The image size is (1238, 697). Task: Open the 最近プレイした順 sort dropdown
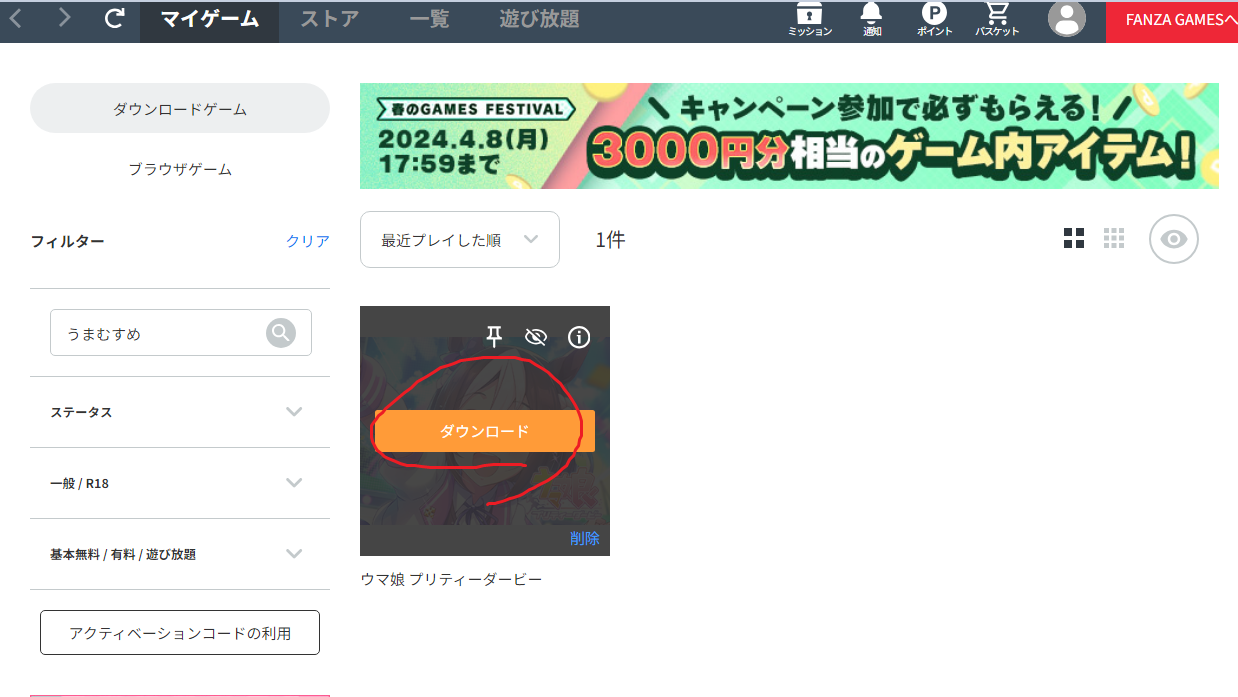pos(460,240)
